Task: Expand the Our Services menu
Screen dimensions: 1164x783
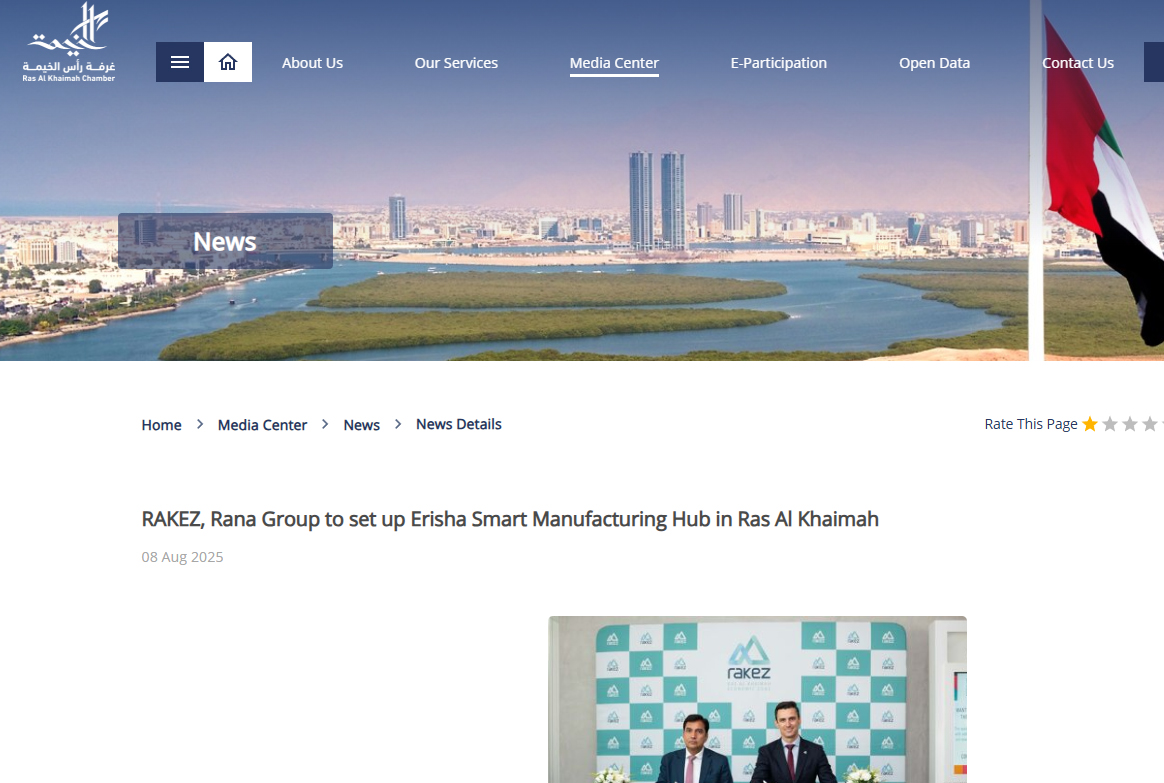Action: (x=456, y=63)
